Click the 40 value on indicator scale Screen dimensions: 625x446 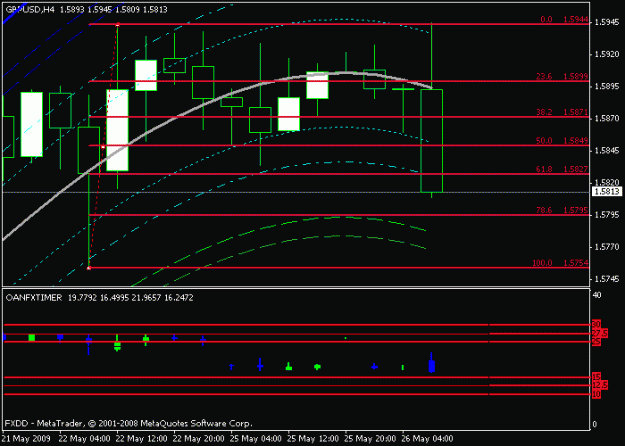(597, 295)
